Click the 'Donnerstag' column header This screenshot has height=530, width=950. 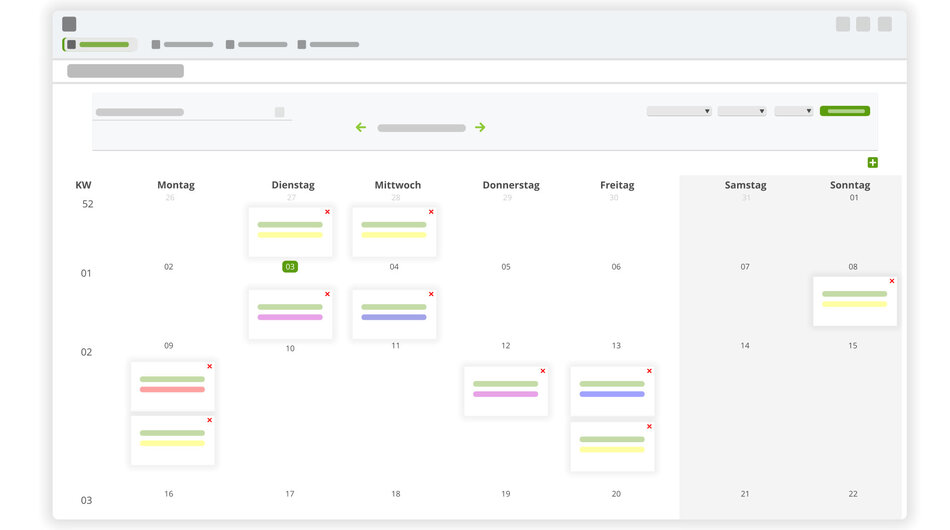click(511, 185)
